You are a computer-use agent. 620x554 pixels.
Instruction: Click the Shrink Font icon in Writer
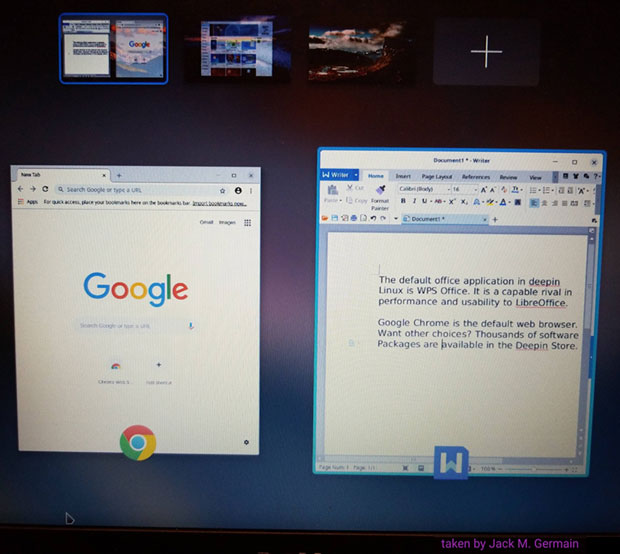[493, 190]
